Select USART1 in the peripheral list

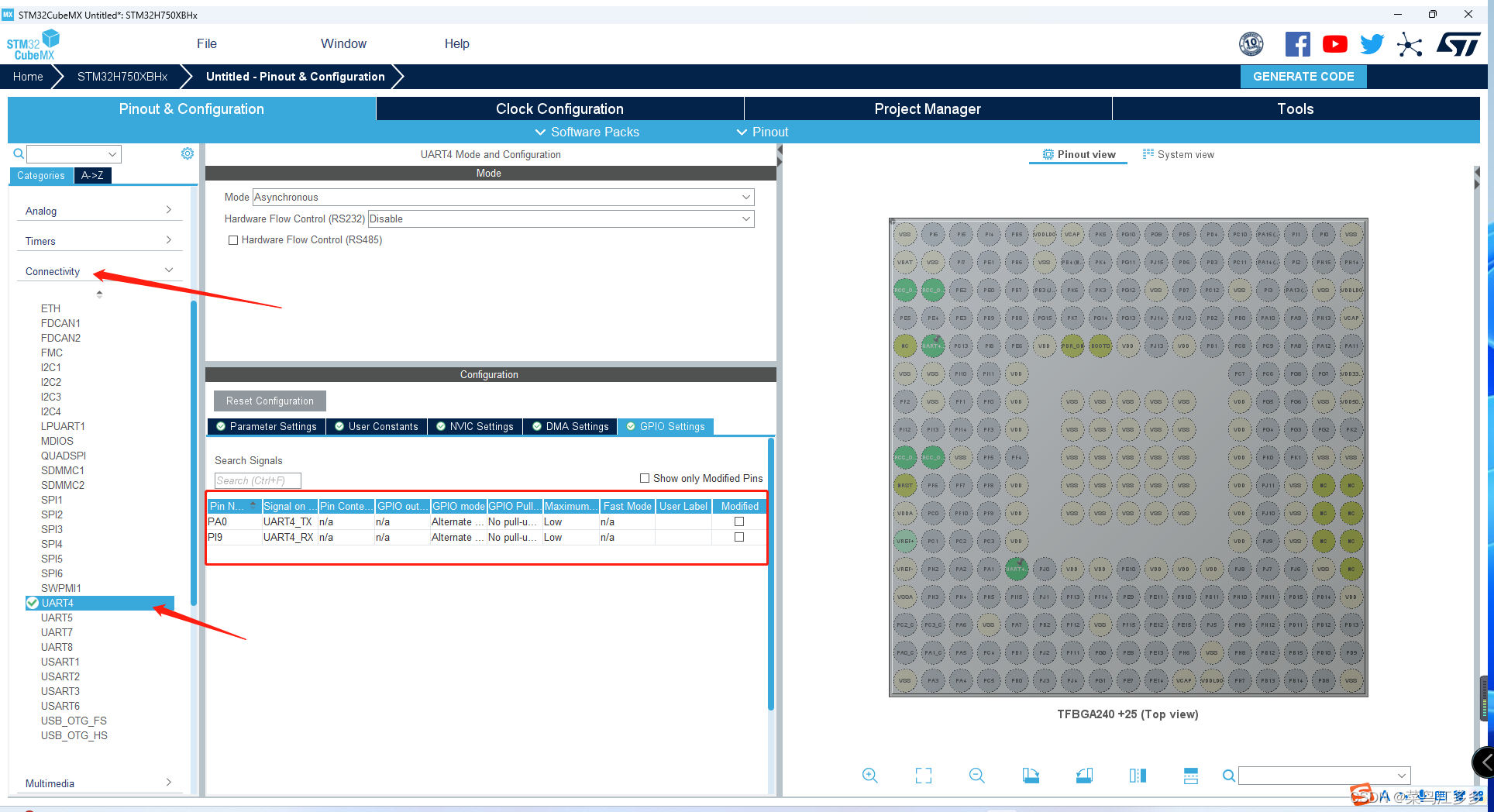pos(60,662)
